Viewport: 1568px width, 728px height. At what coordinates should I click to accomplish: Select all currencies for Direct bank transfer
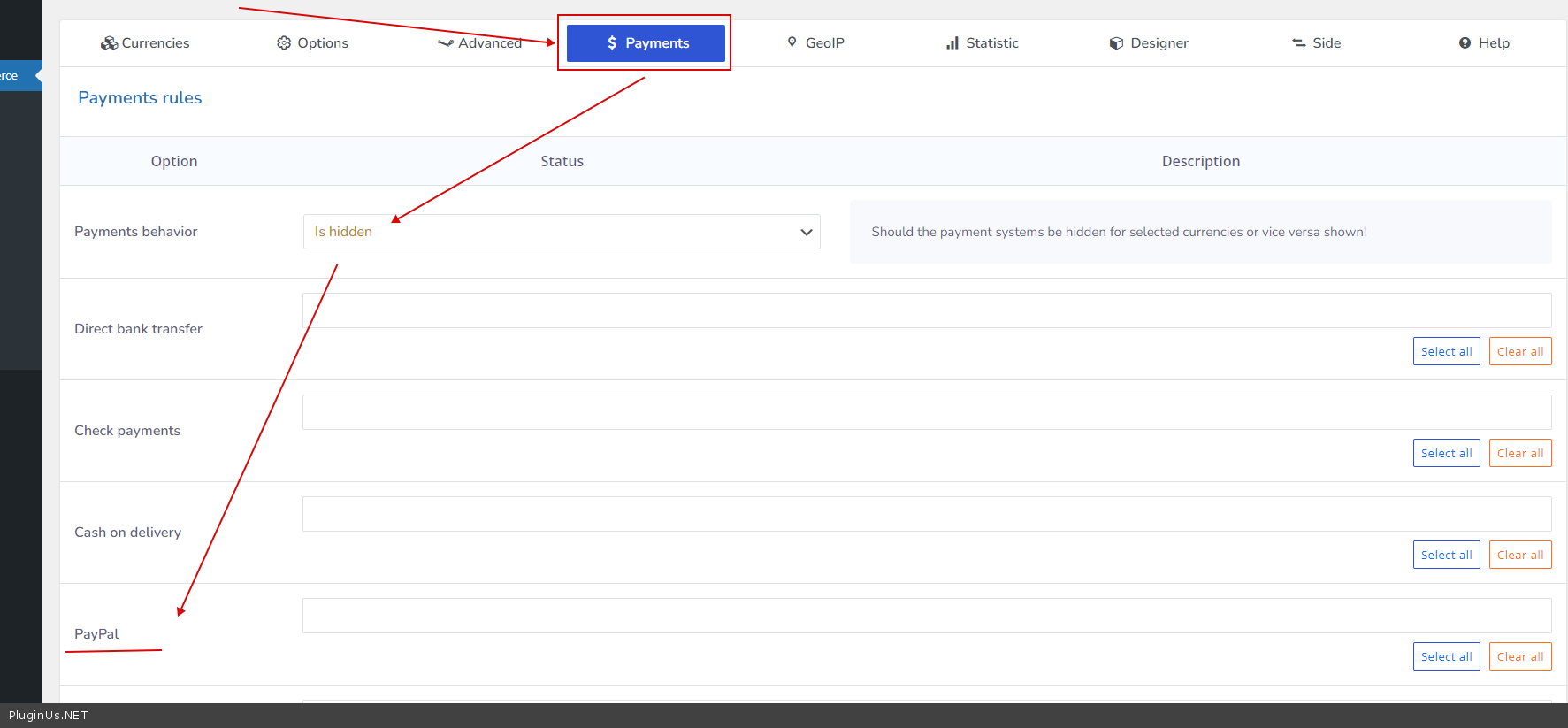[x=1446, y=351]
